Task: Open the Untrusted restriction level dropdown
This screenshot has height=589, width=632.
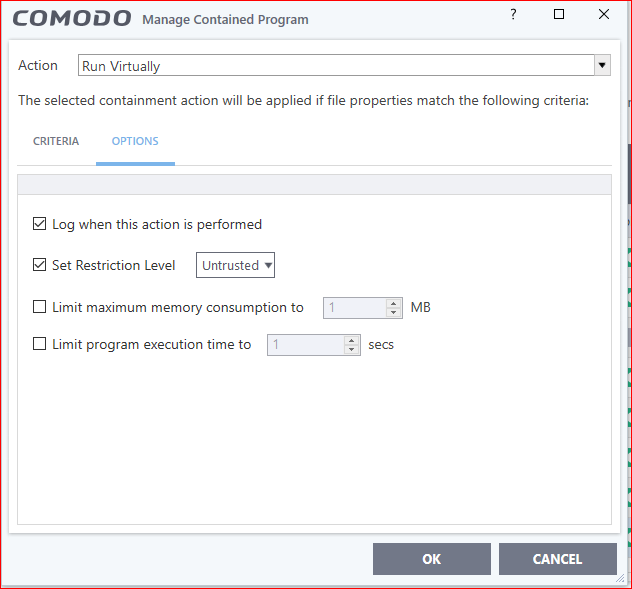Action: pos(236,265)
